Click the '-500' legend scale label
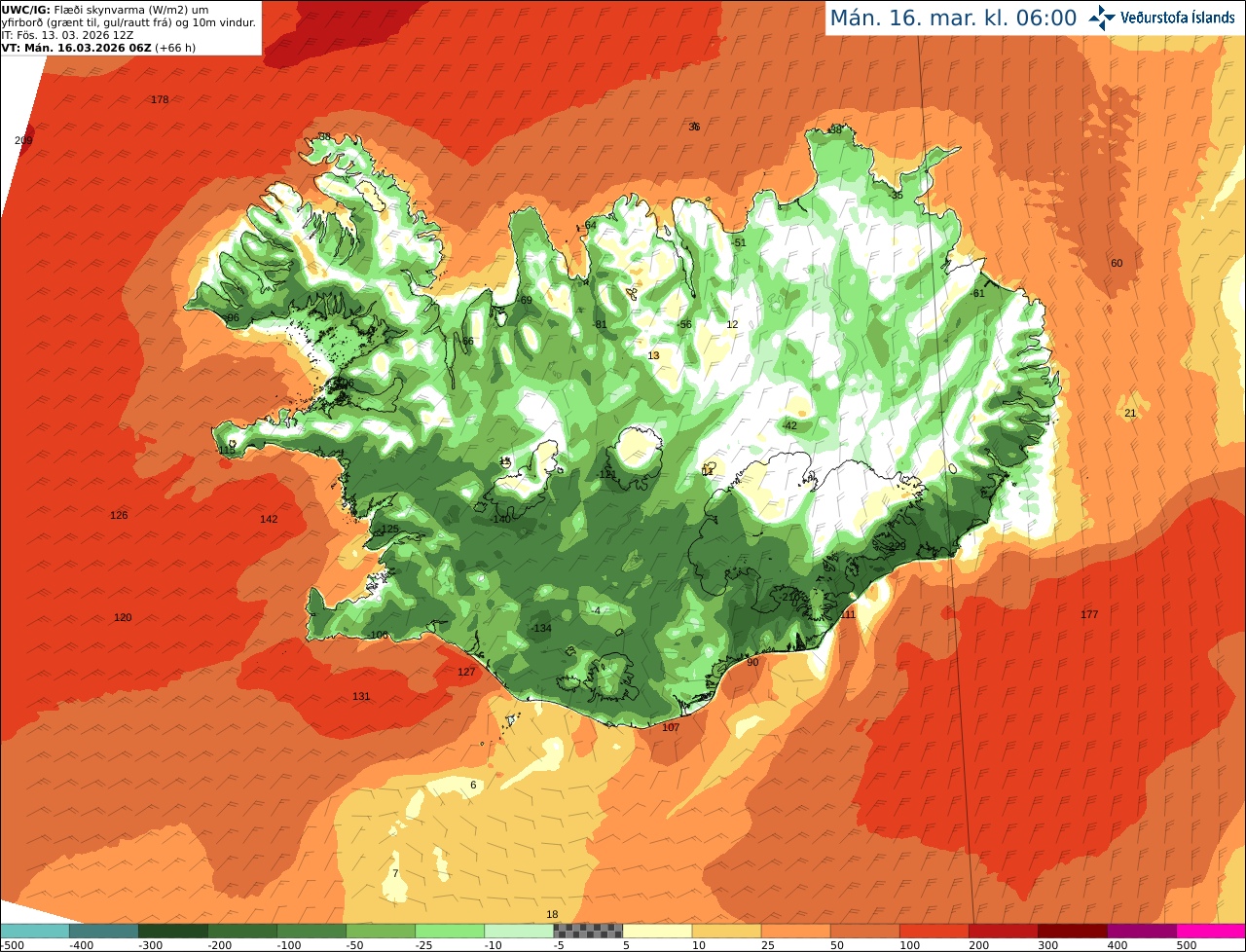1246x952 pixels. coord(12,945)
